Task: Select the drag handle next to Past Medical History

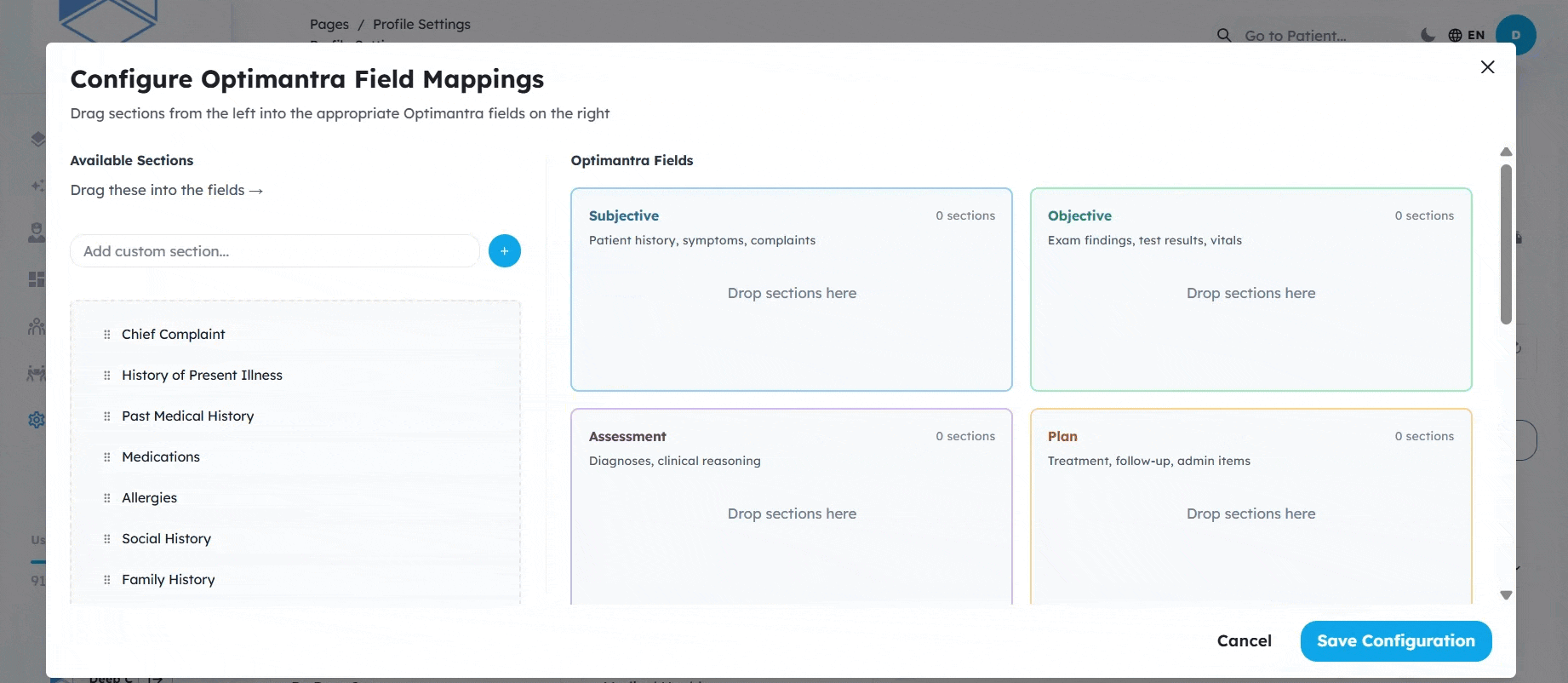Action: pyautogui.click(x=107, y=416)
